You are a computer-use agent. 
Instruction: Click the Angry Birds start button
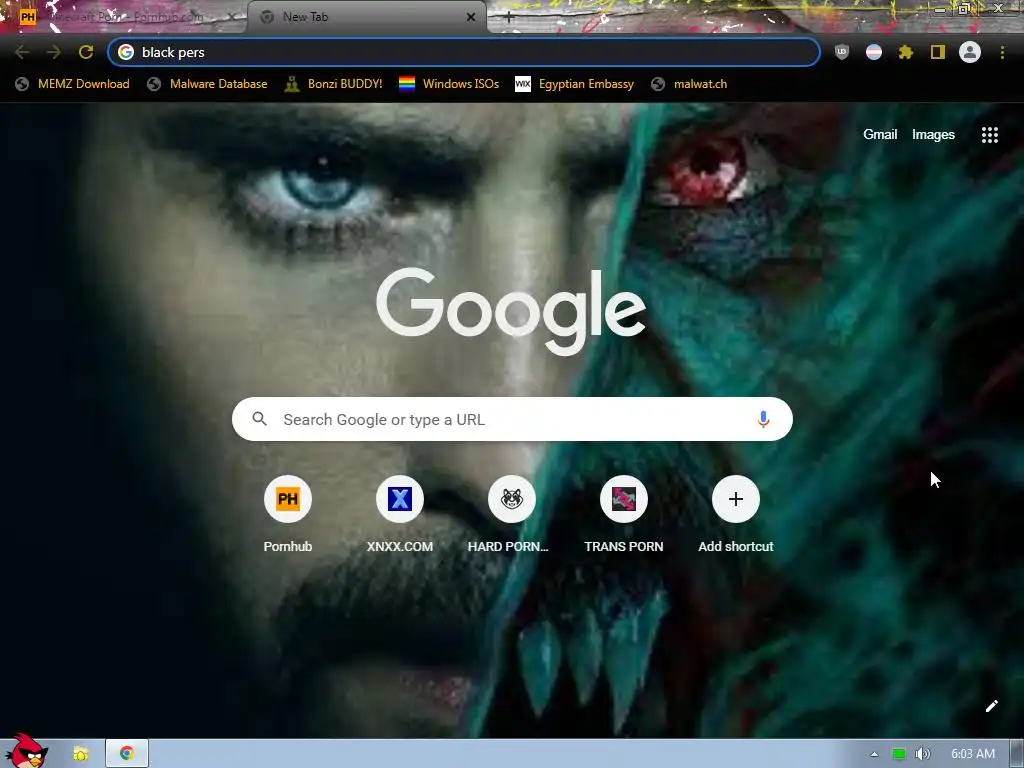click(26, 751)
